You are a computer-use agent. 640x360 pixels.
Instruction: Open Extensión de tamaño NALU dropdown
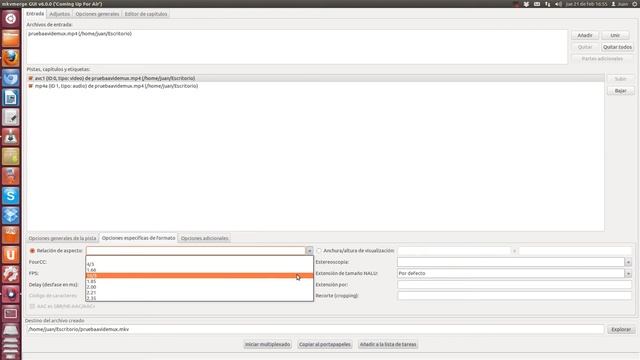pyautogui.click(x=628, y=273)
